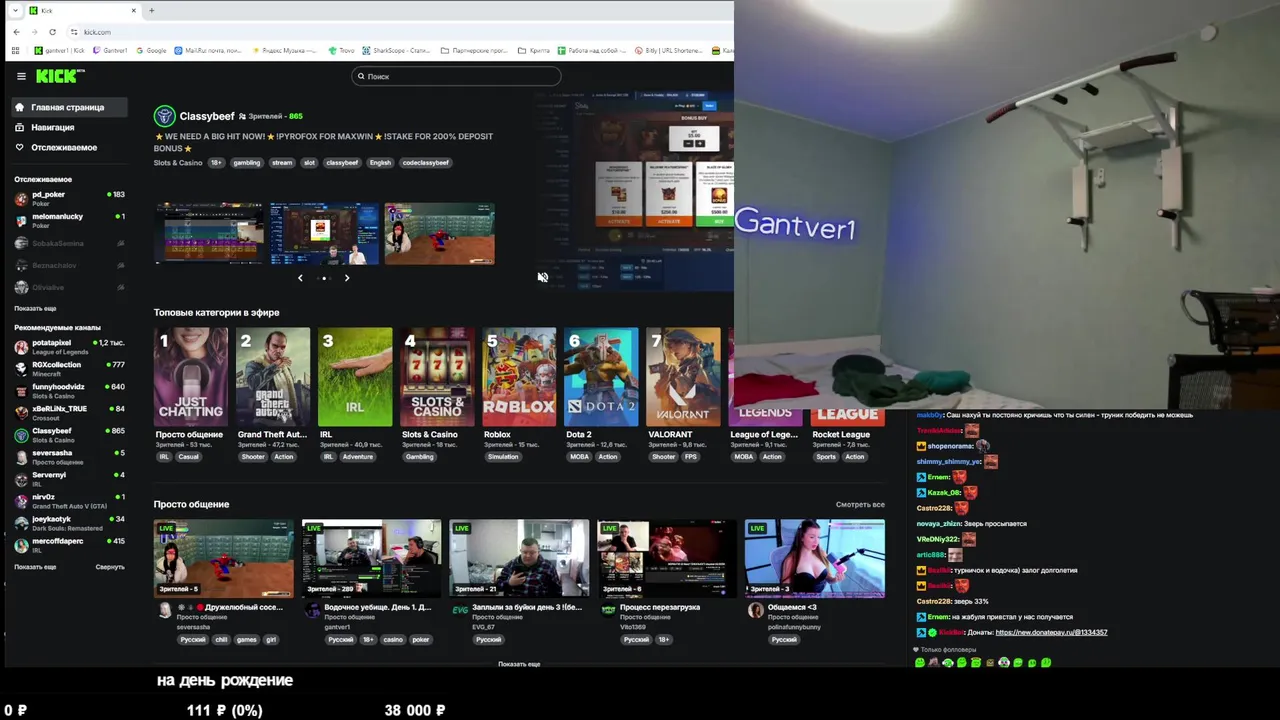This screenshot has height=720, width=1280.
Task: Click Смотреть все for Просто общение
Action: tap(860, 505)
